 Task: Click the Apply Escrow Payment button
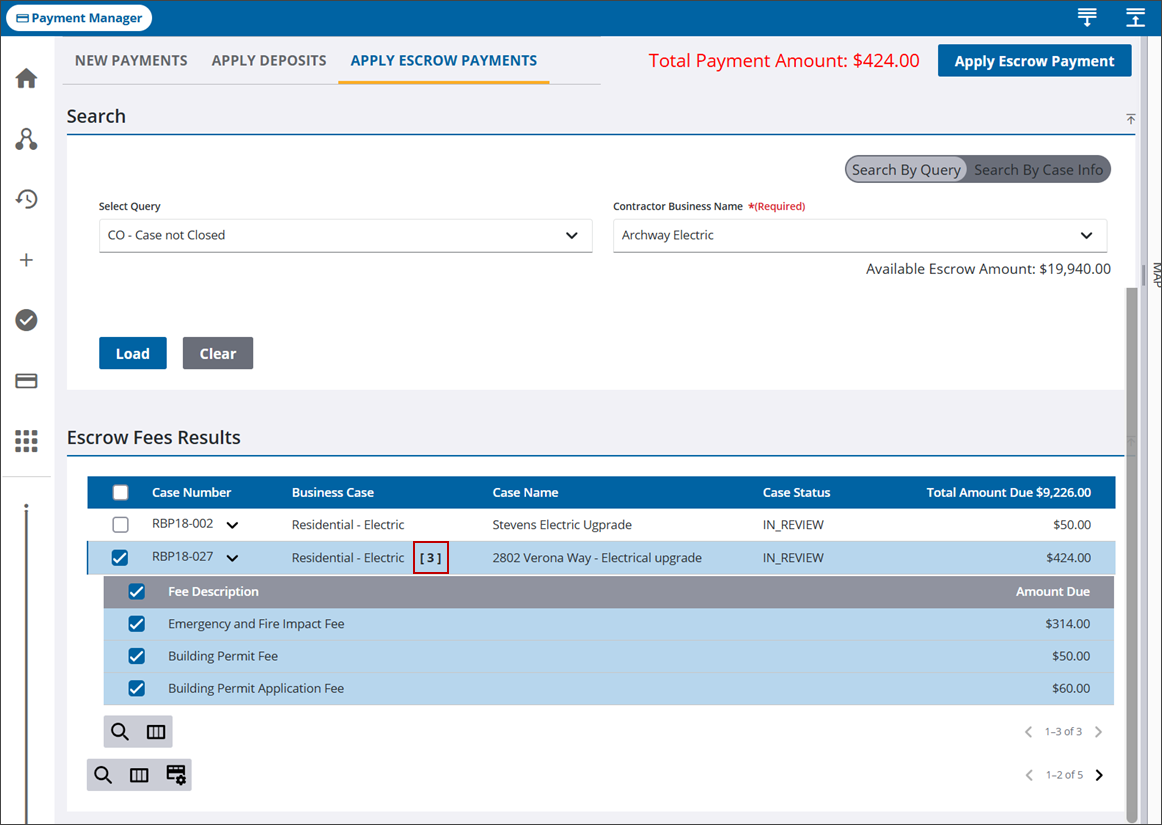[x=1034, y=61]
